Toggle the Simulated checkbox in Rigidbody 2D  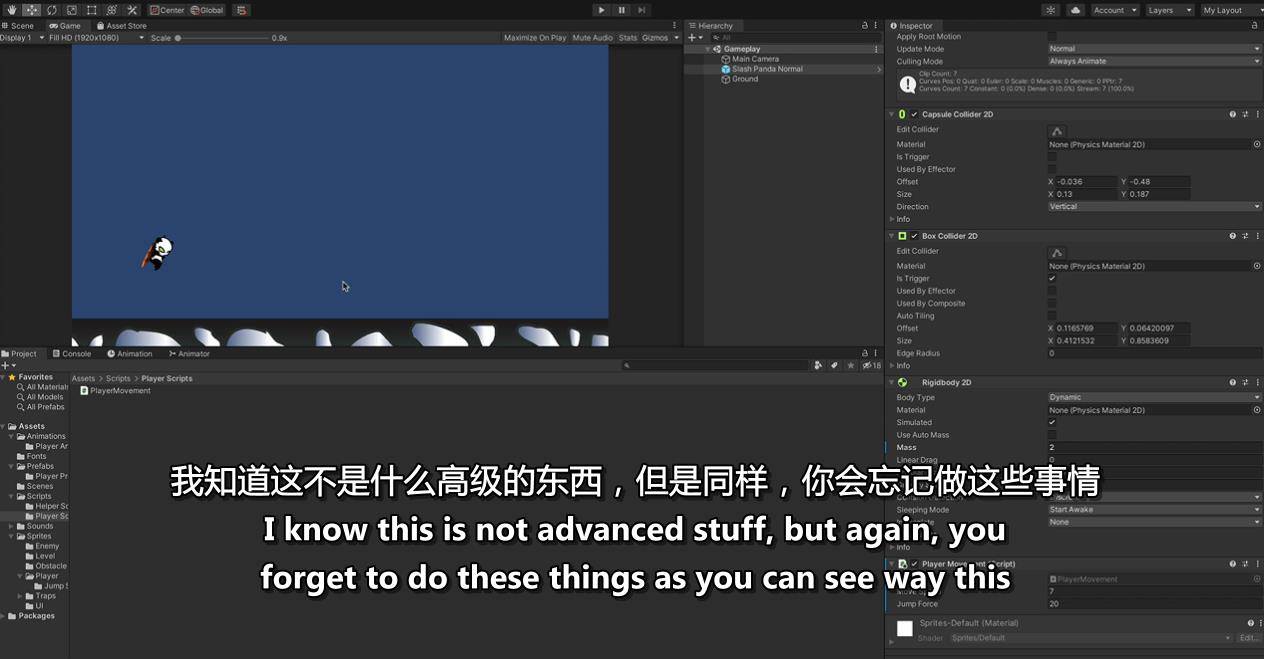[1052, 423]
